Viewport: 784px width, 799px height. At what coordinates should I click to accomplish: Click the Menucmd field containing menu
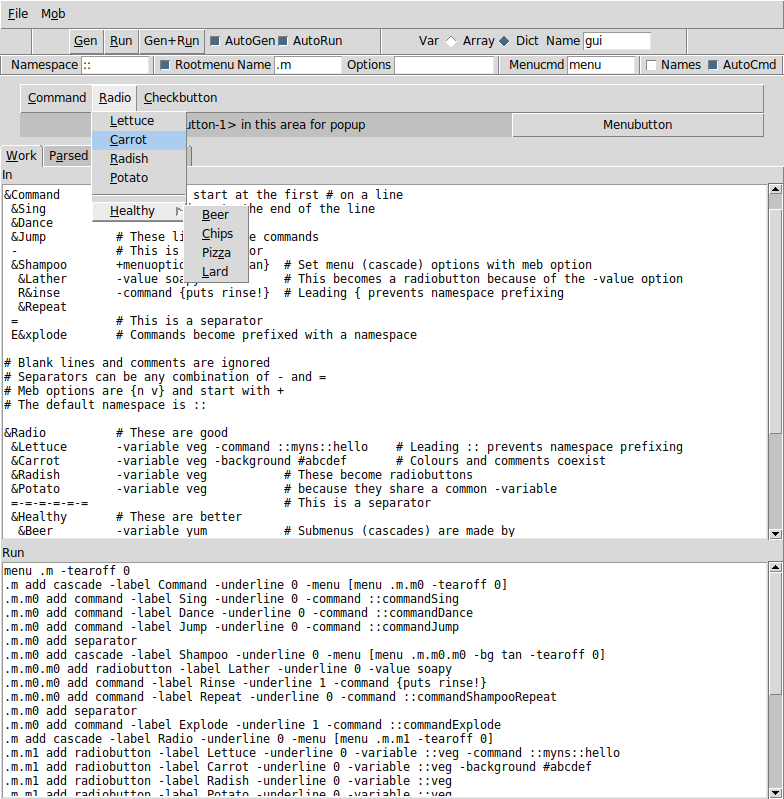pos(601,65)
